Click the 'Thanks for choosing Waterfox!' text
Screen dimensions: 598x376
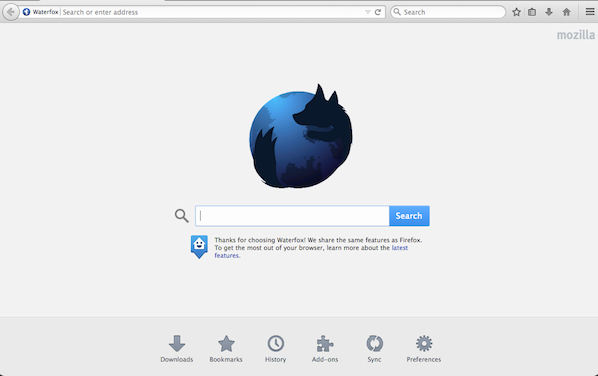[x=260, y=240]
